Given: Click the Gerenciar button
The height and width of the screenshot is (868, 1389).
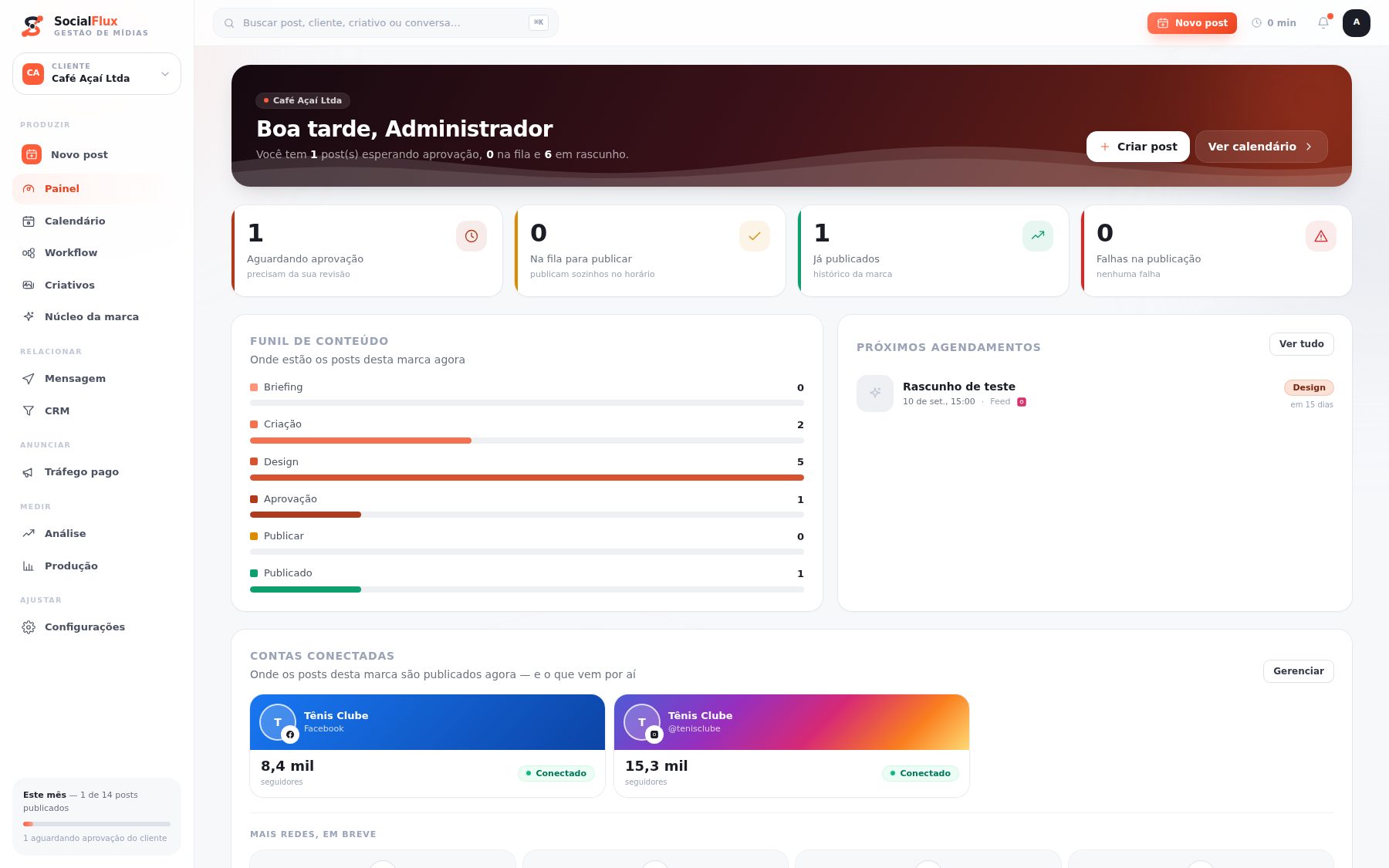Looking at the screenshot, I should 1298,671.
